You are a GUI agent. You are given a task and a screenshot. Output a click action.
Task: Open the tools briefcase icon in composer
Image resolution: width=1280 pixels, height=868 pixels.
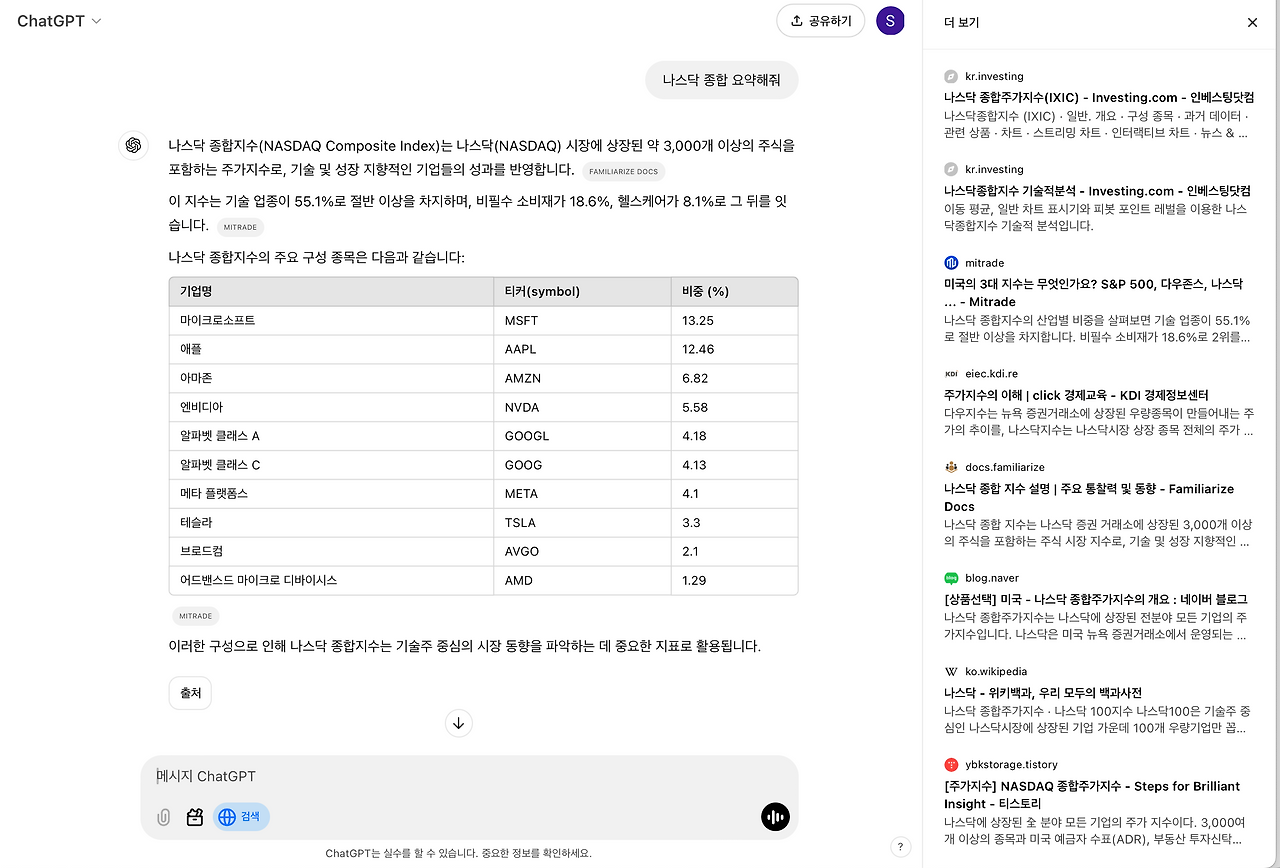tap(195, 817)
